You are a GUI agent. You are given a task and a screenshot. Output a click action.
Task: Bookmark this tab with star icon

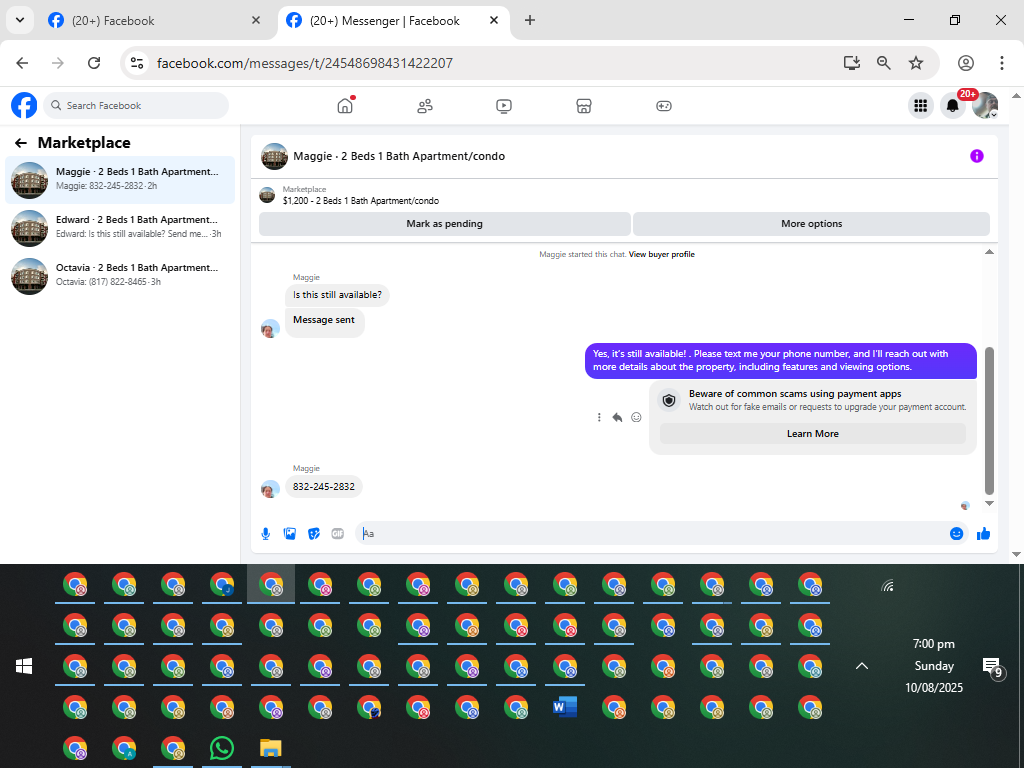pyautogui.click(x=916, y=63)
